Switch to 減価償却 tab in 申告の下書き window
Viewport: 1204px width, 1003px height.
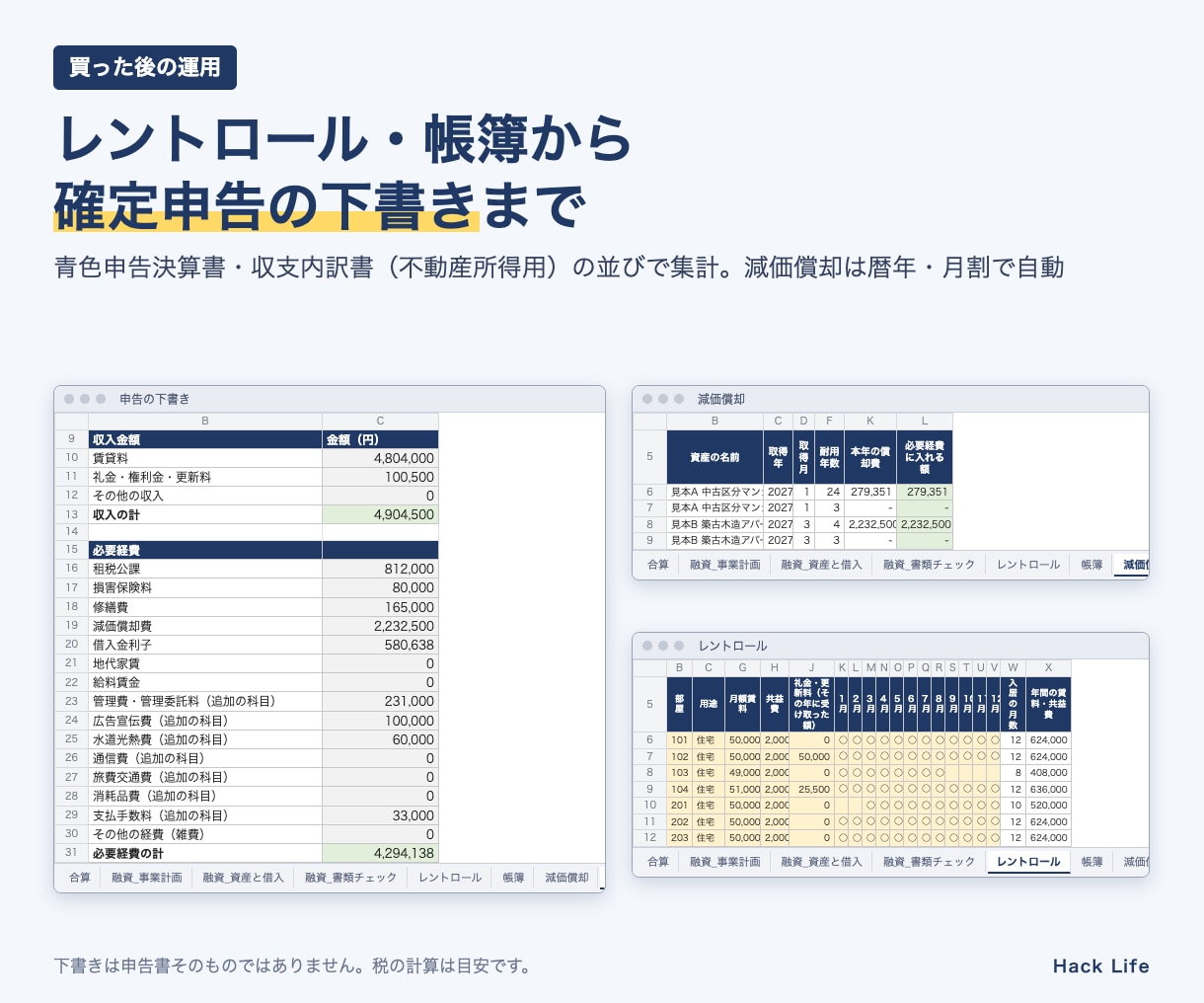(566, 878)
